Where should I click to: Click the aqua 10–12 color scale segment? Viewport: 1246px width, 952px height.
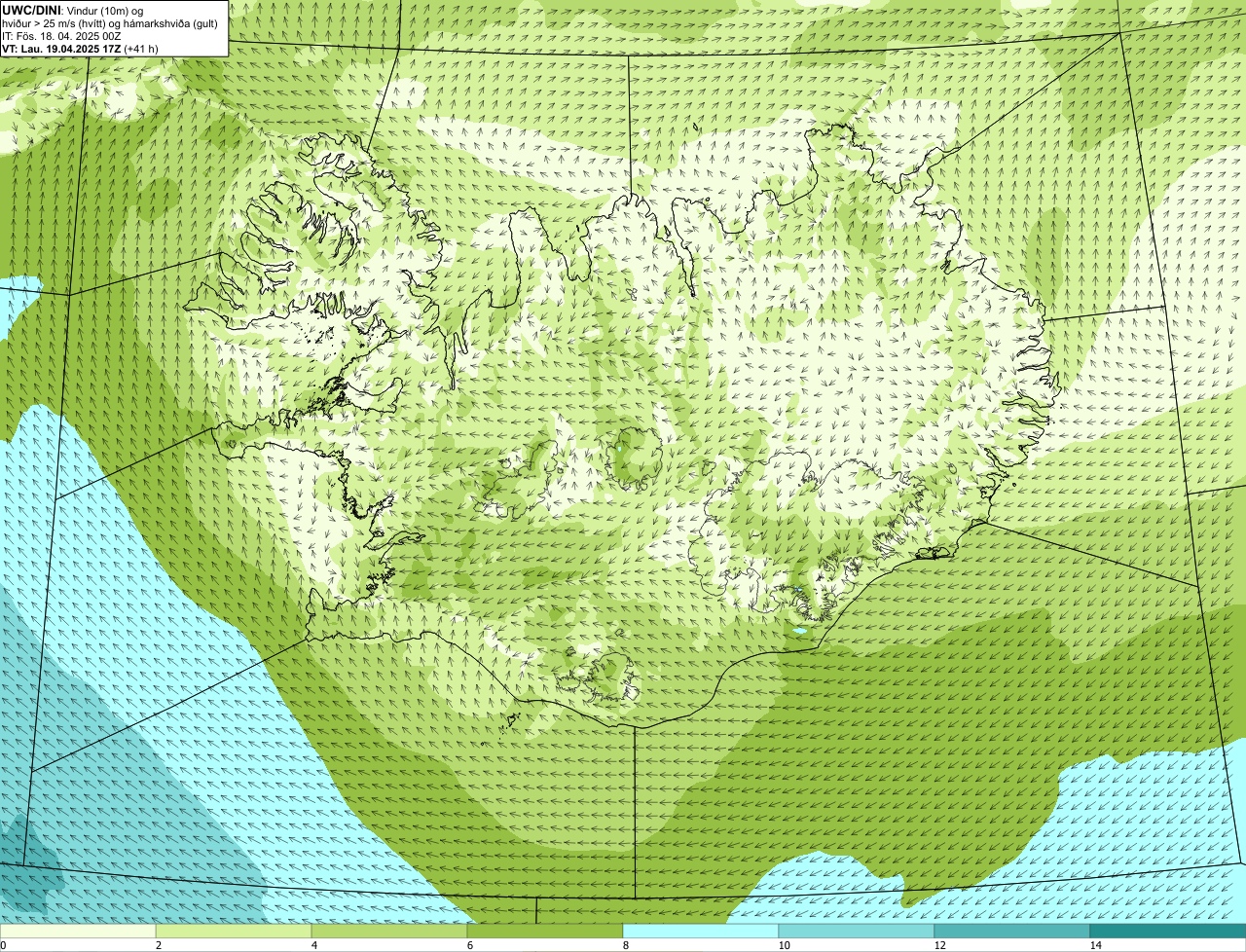tap(857, 931)
